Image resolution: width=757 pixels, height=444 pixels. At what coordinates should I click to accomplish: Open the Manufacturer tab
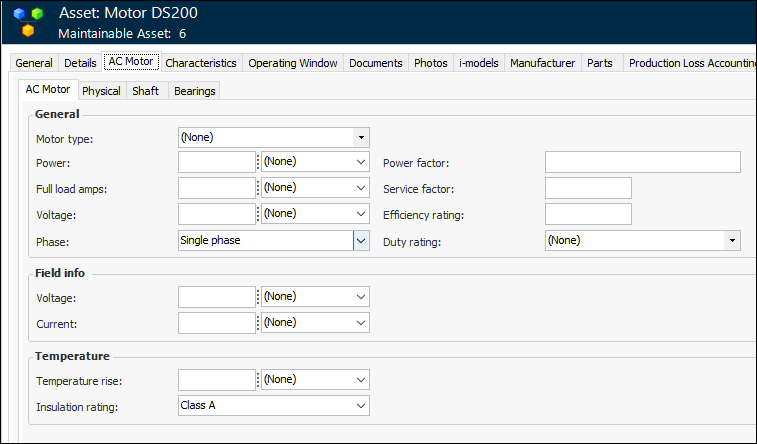click(x=542, y=63)
